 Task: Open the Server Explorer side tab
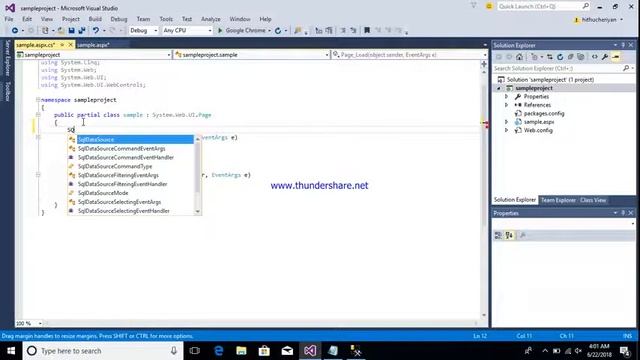click(7, 58)
